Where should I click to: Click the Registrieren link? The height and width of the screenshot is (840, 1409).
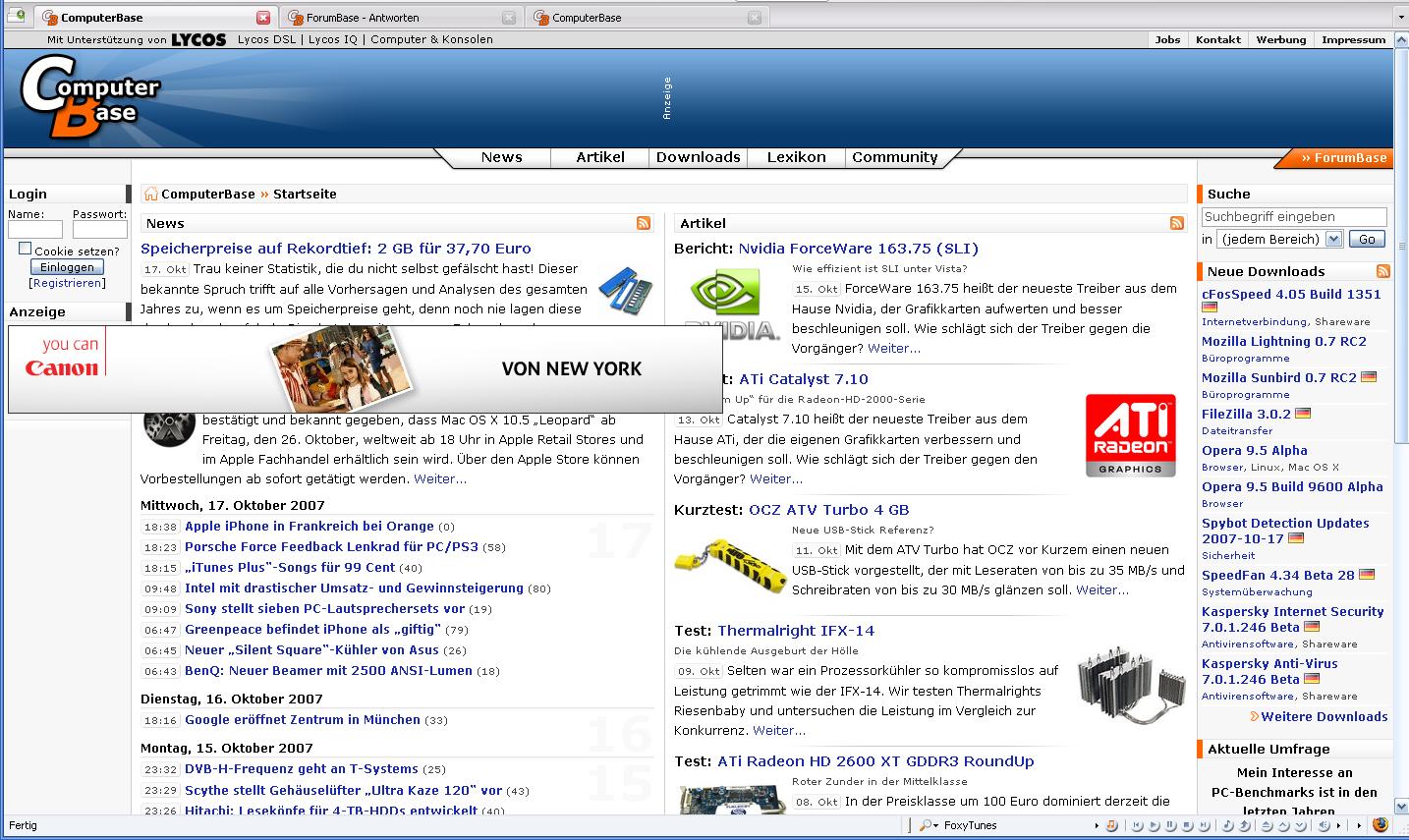68,283
